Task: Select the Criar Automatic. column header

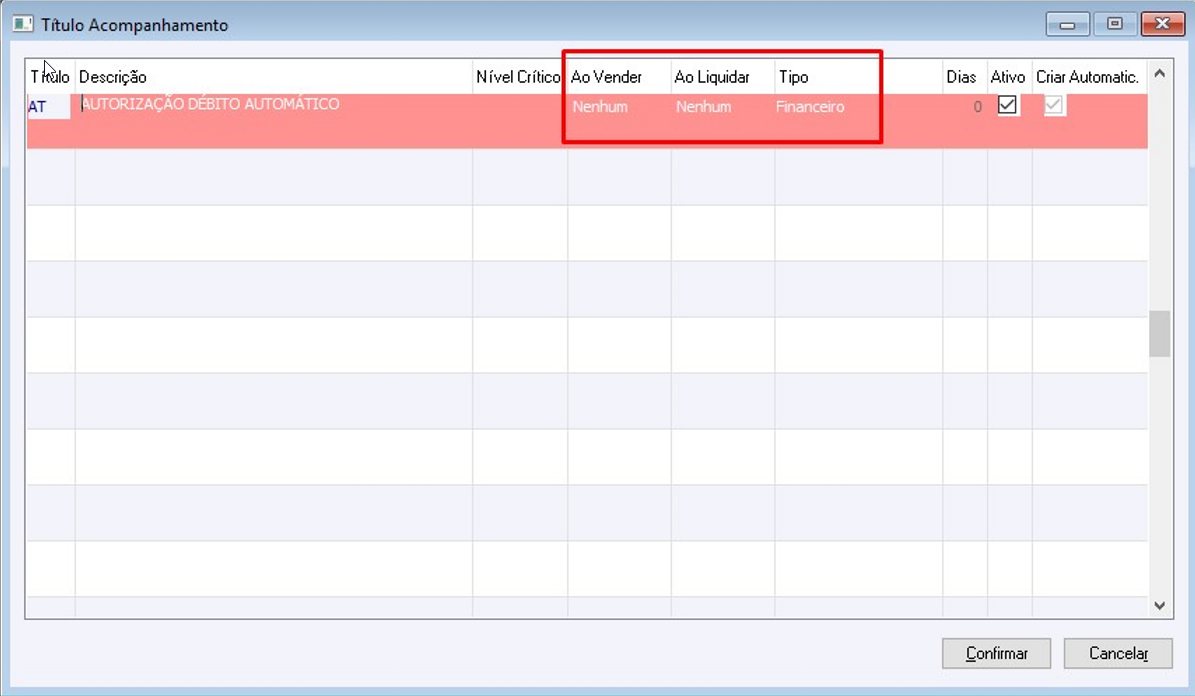Action: tap(1089, 77)
